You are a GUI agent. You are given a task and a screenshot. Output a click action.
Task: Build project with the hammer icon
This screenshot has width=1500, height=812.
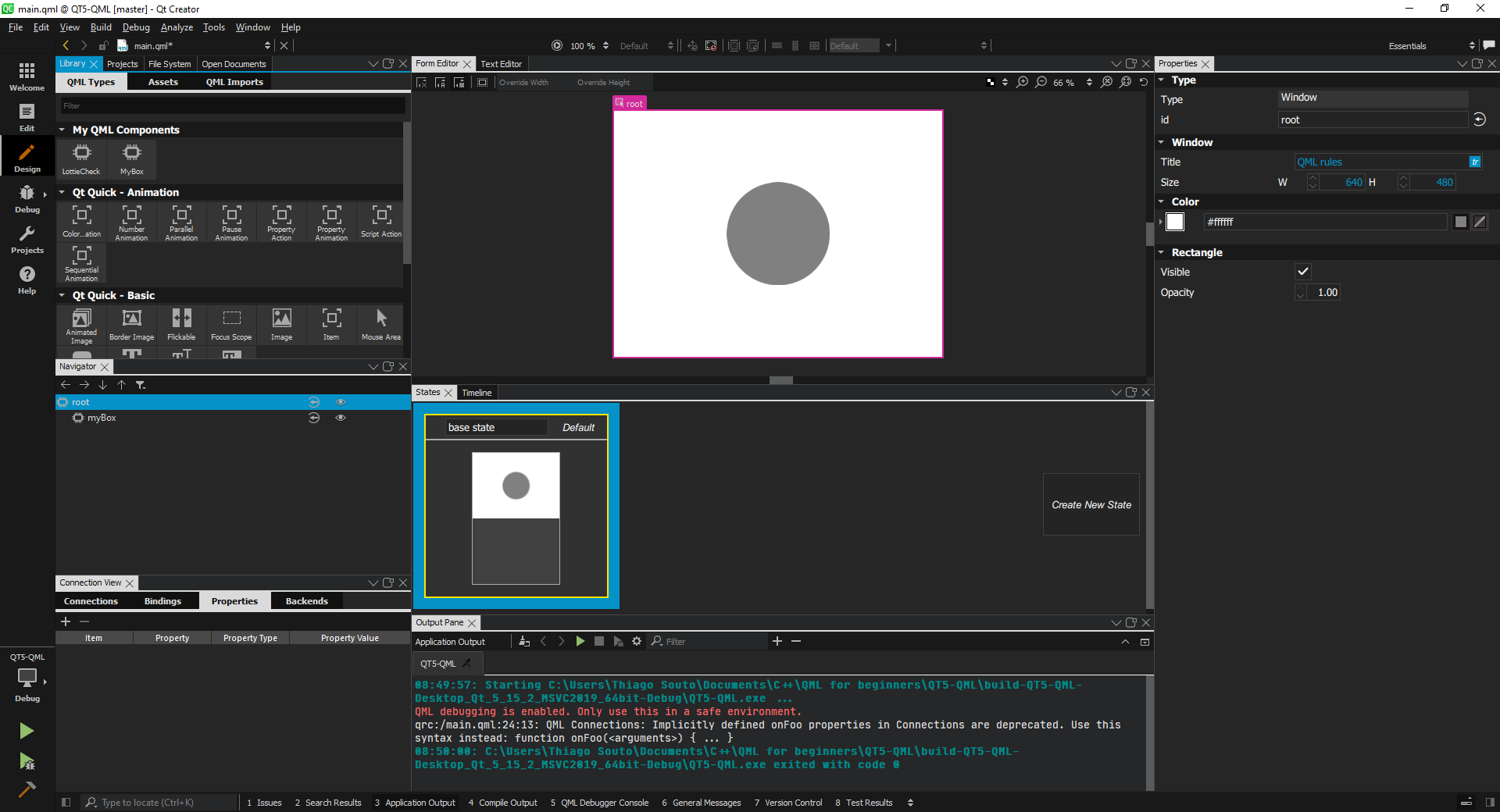tap(27, 789)
